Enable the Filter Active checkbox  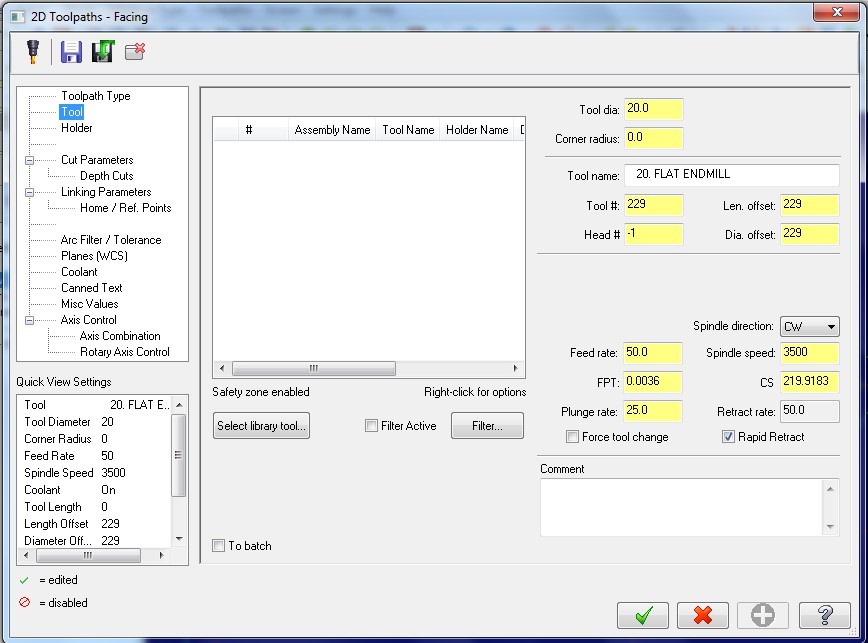[371, 426]
